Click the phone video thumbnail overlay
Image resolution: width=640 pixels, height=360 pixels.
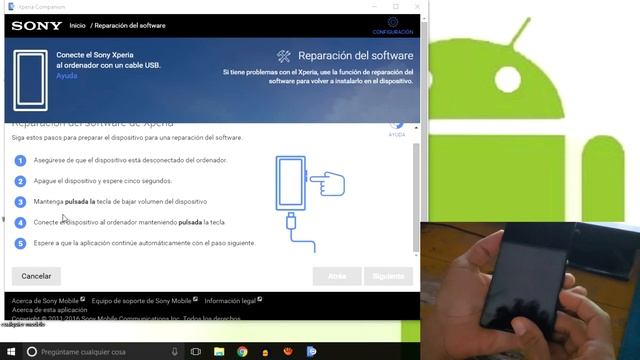[x=530, y=291]
